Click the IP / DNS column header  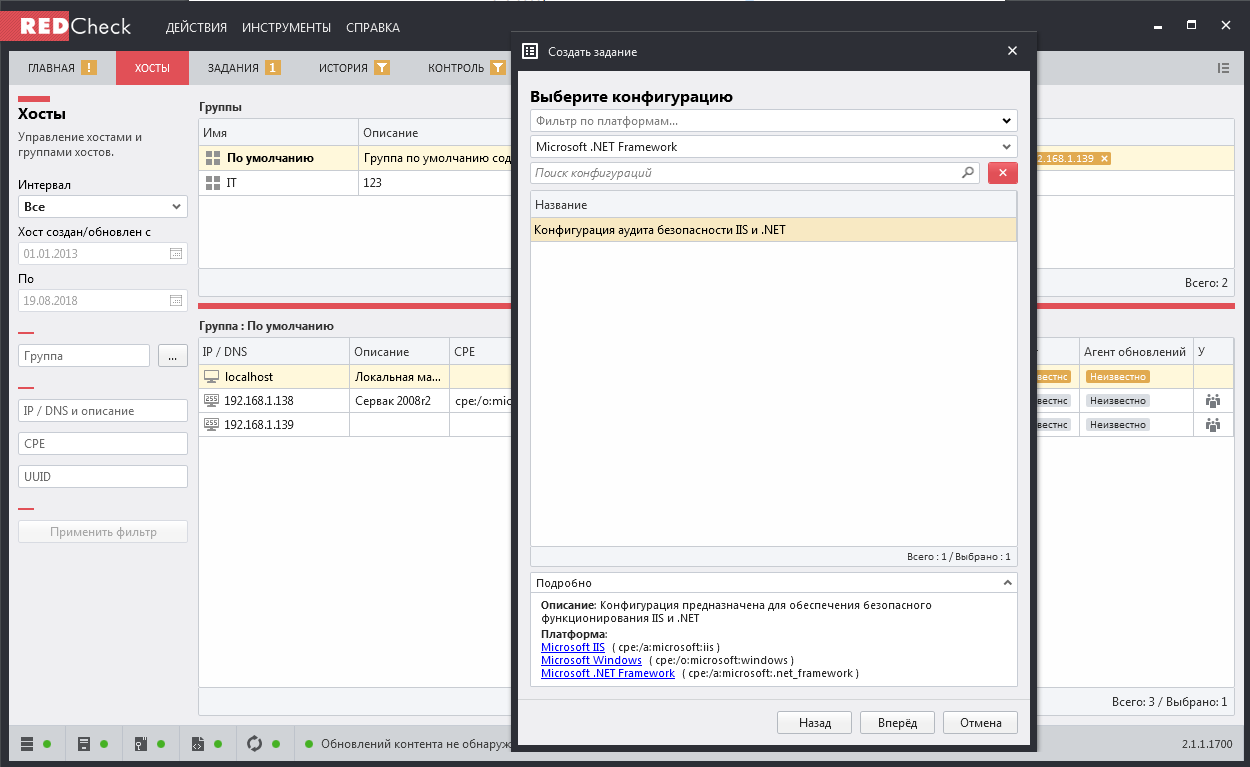[x=275, y=352]
